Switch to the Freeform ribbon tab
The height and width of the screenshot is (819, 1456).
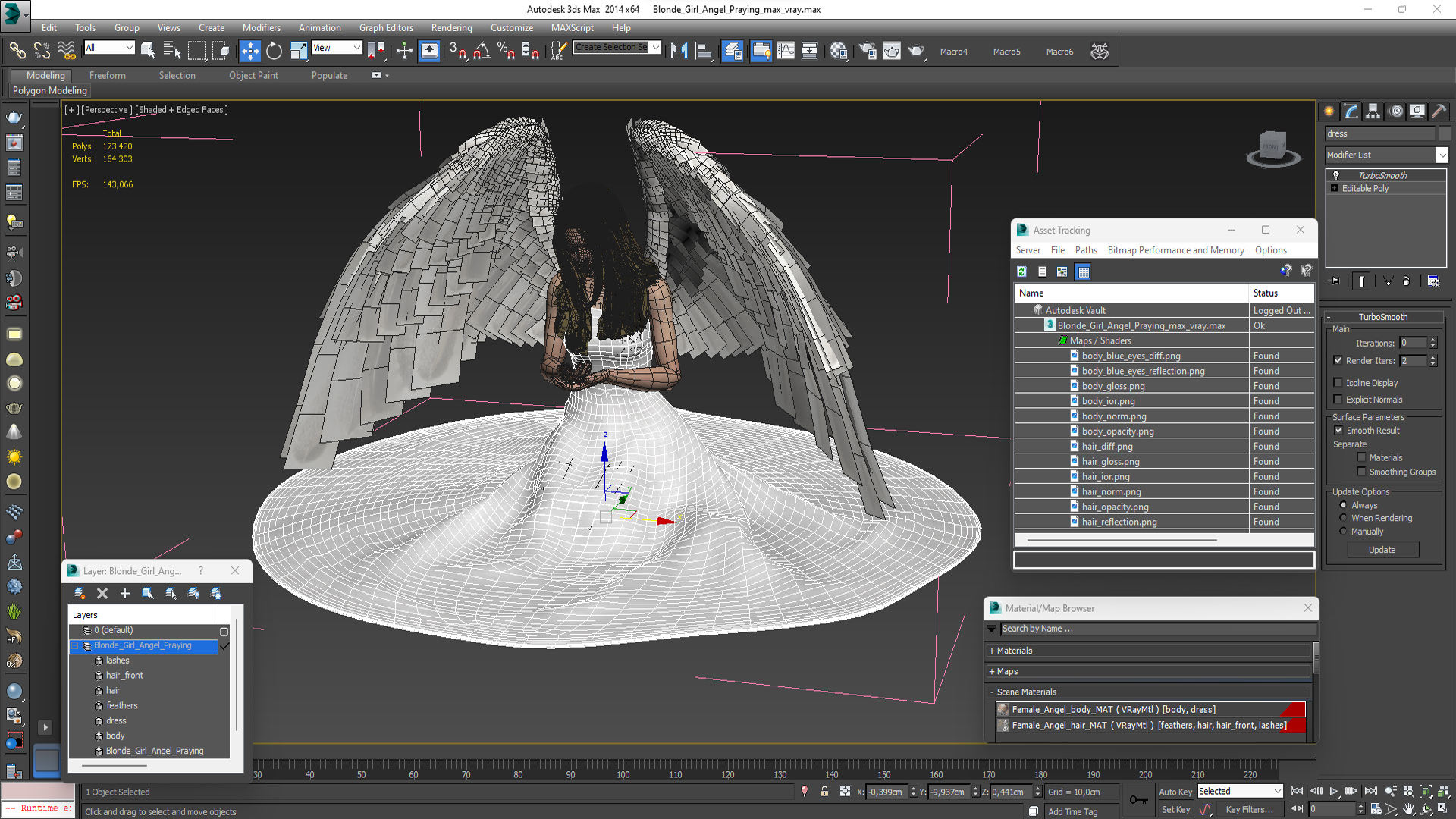click(107, 75)
